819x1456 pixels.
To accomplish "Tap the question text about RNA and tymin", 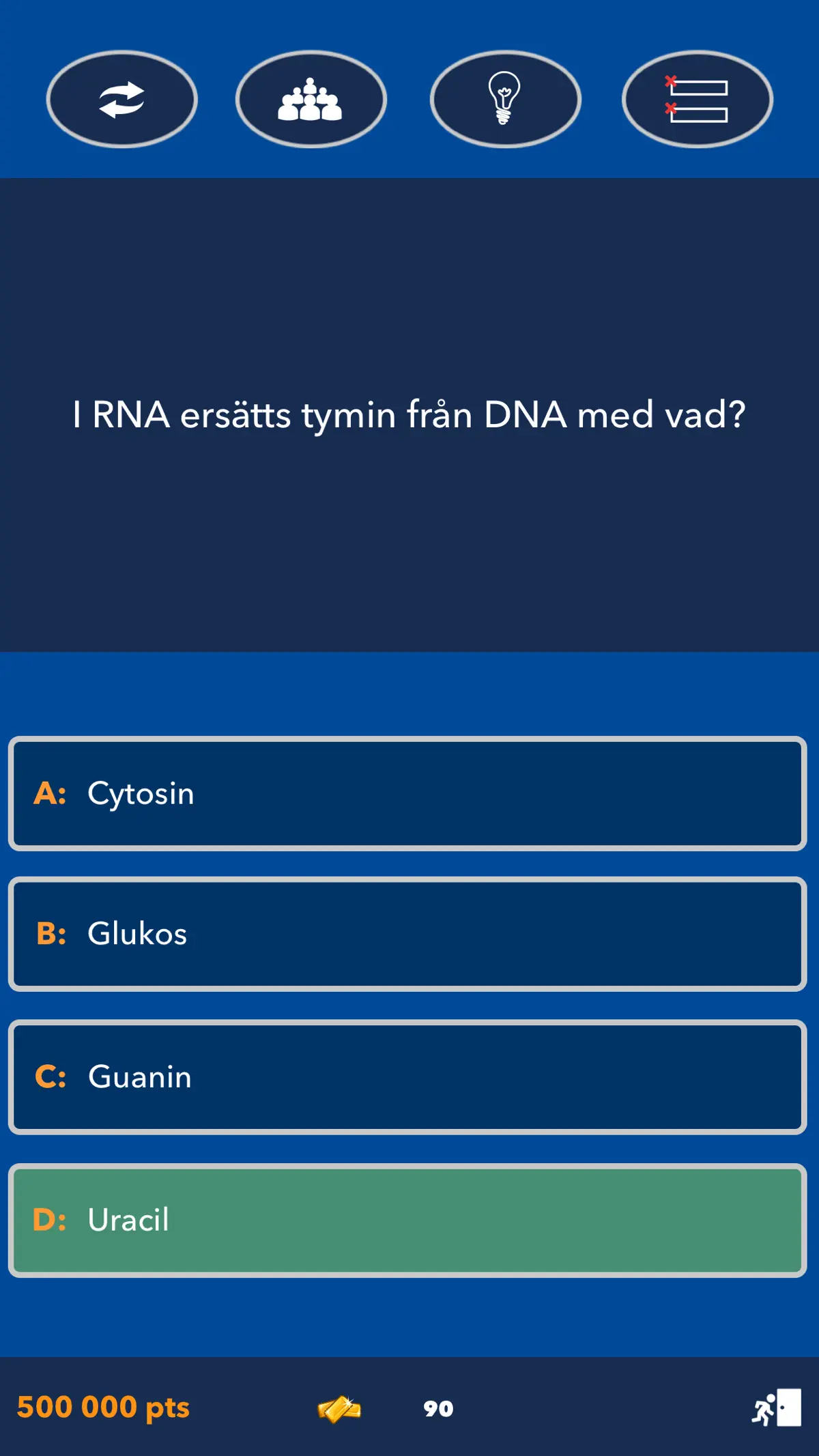I will (409, 414).
